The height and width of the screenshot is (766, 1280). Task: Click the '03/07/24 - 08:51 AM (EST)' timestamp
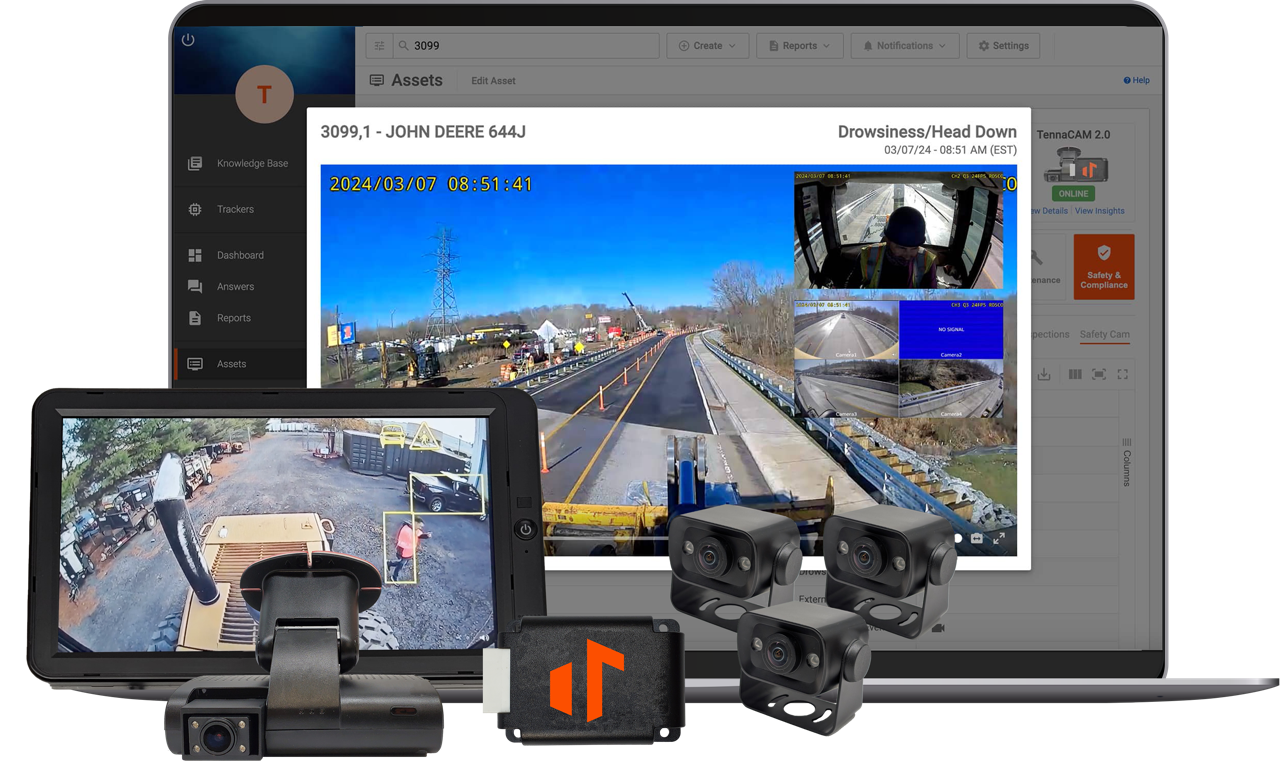950,150
